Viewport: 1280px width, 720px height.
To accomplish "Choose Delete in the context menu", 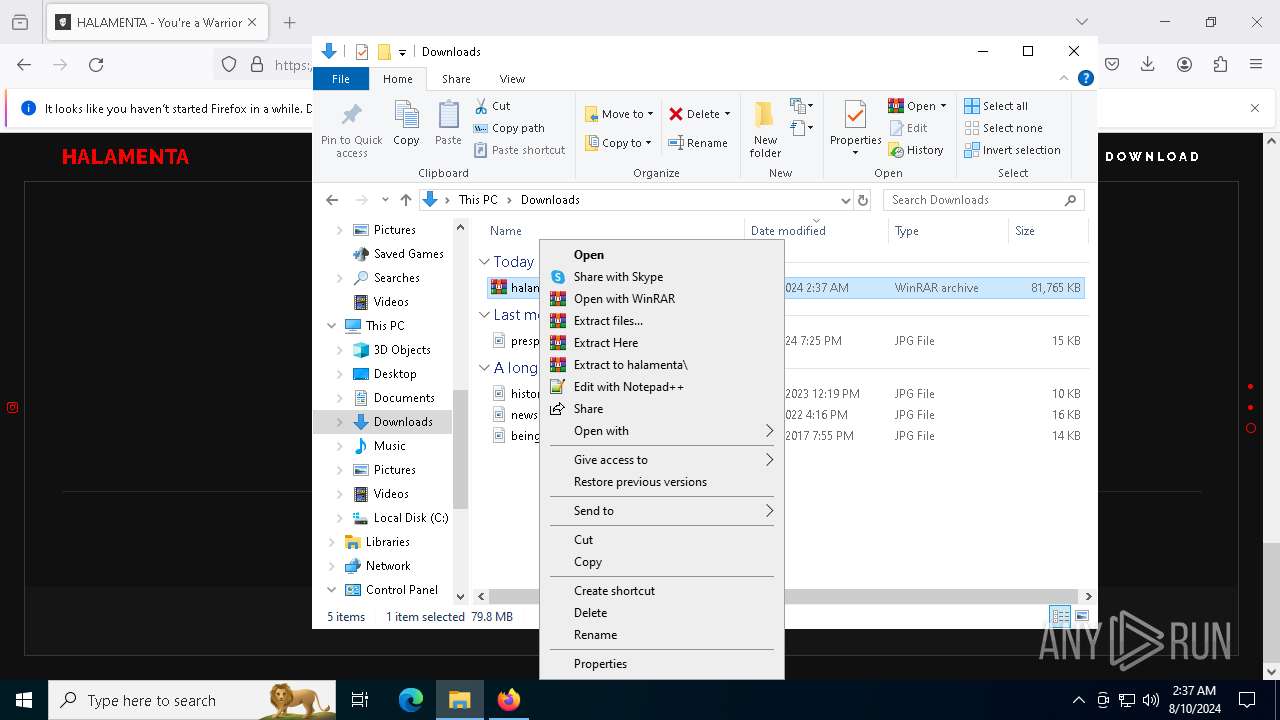I will [x=662, y=613].
